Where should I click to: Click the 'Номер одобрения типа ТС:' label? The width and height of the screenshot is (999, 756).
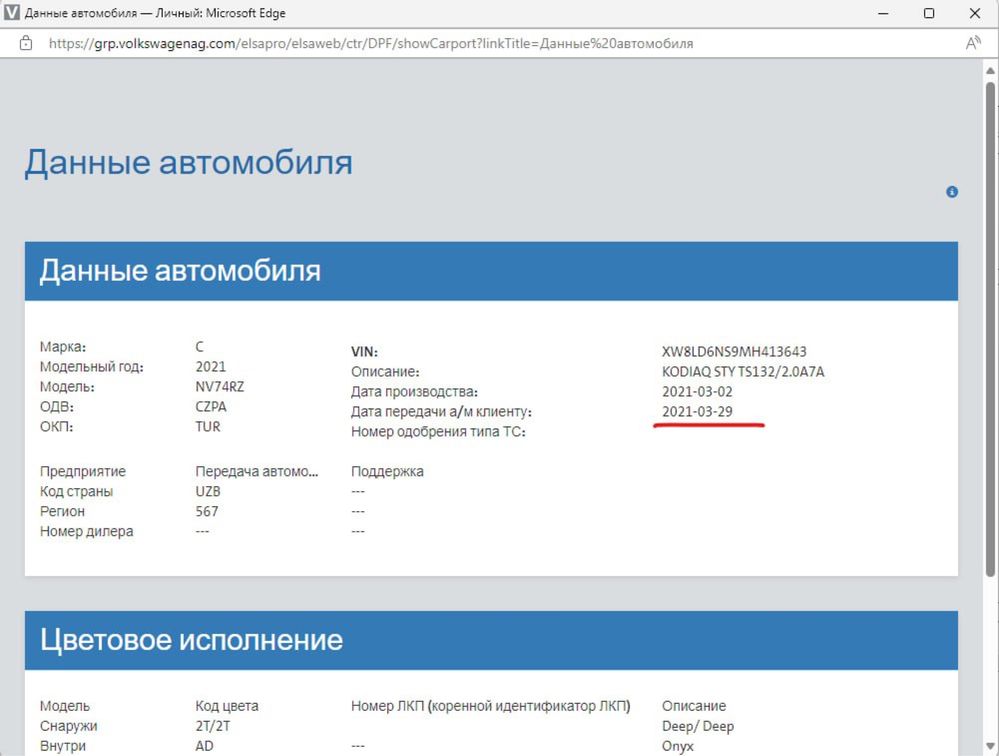pos(438,432)
